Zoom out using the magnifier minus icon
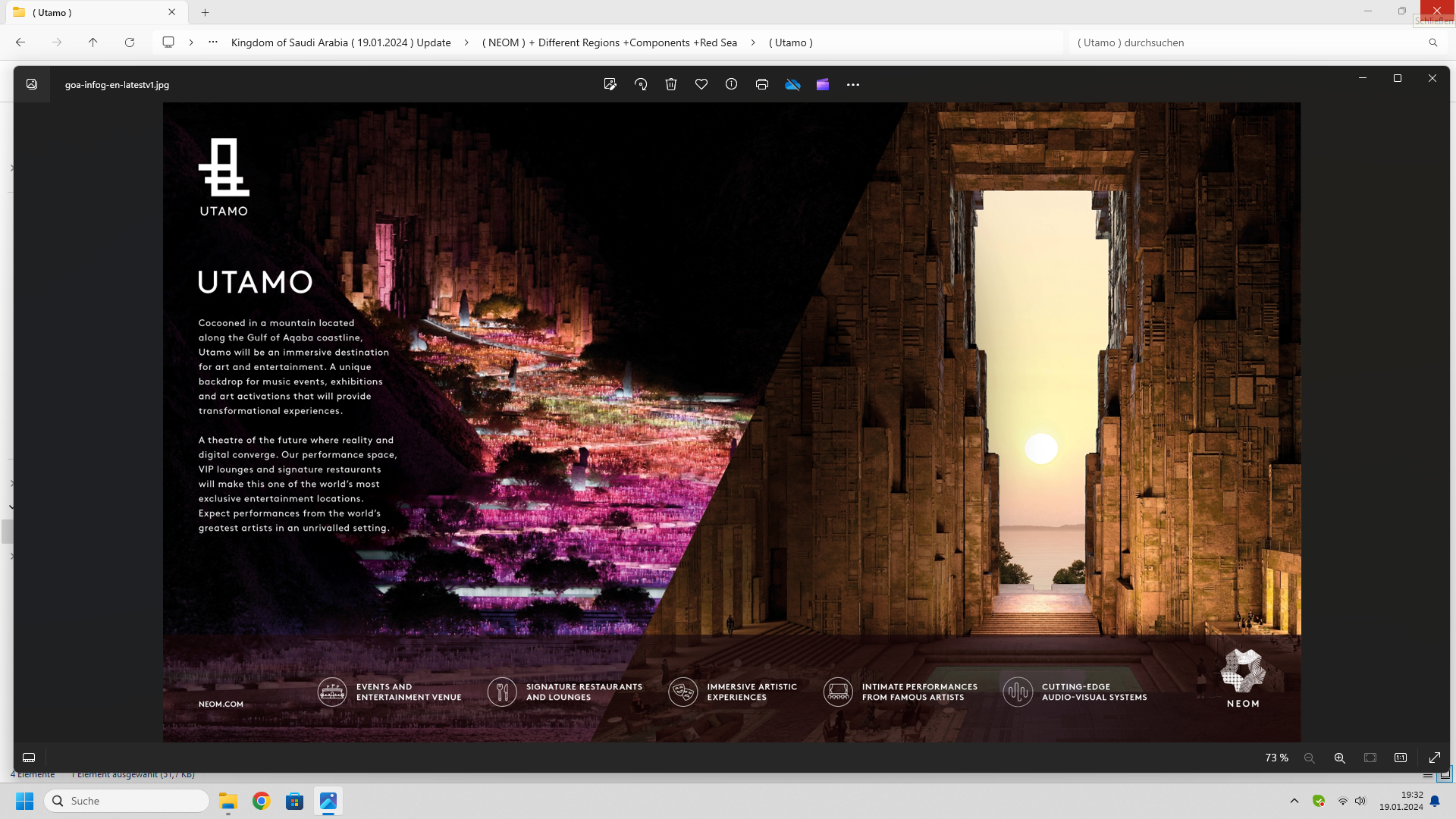 coord(1310,758)
